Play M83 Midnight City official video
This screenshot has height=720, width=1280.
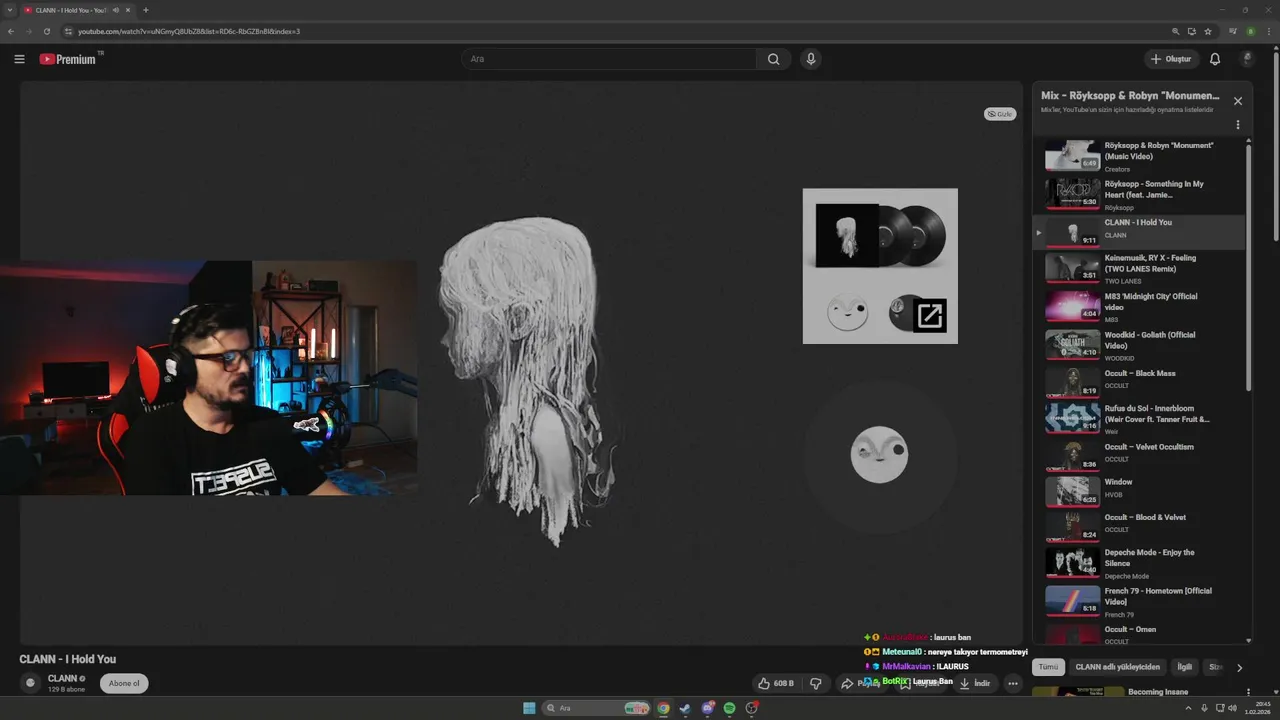pos(1139,307)
